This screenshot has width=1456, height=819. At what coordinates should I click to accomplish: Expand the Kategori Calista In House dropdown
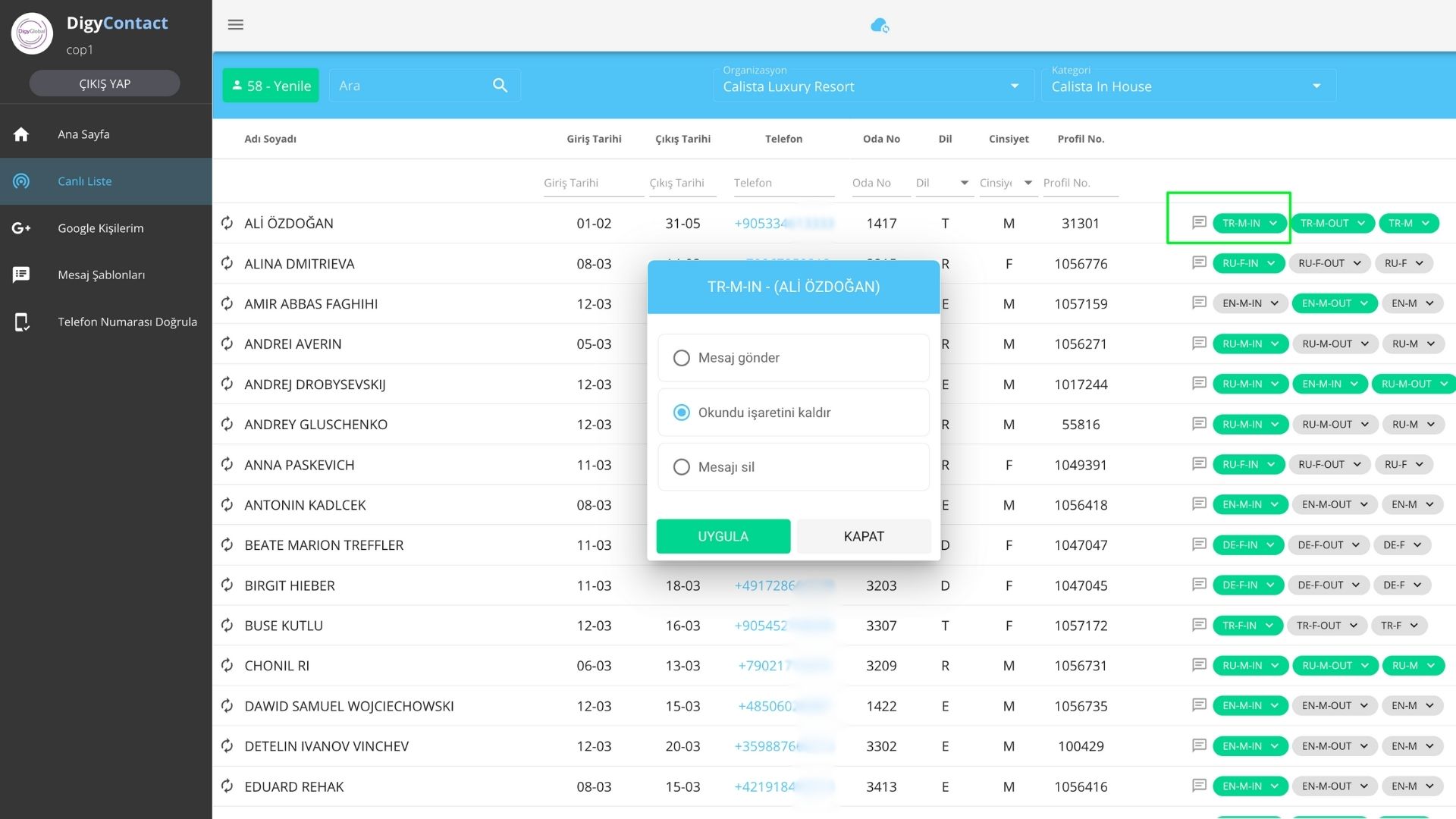click(x=1187, y=86)
